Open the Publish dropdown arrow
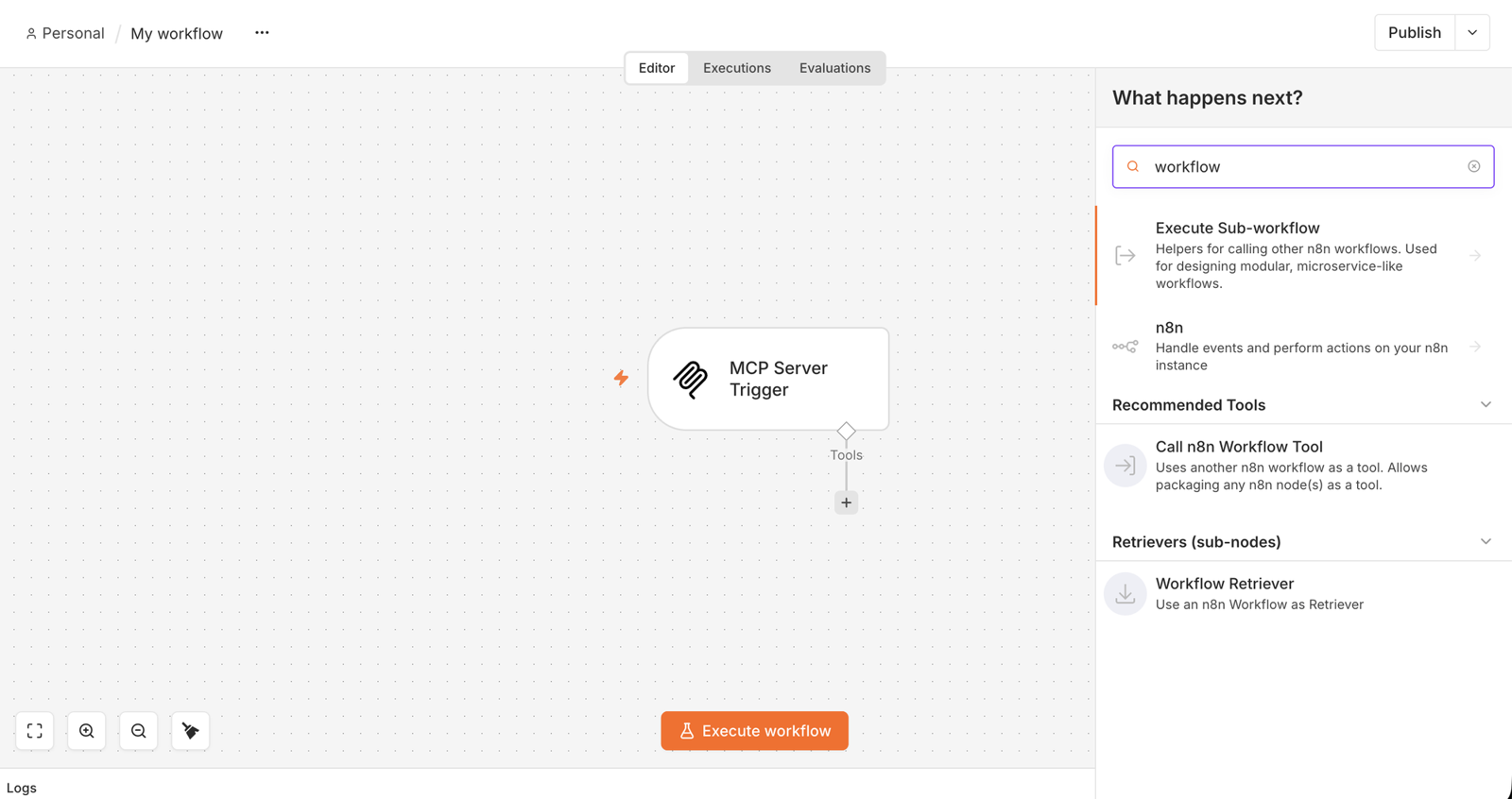 click(x=1472, y=32)
